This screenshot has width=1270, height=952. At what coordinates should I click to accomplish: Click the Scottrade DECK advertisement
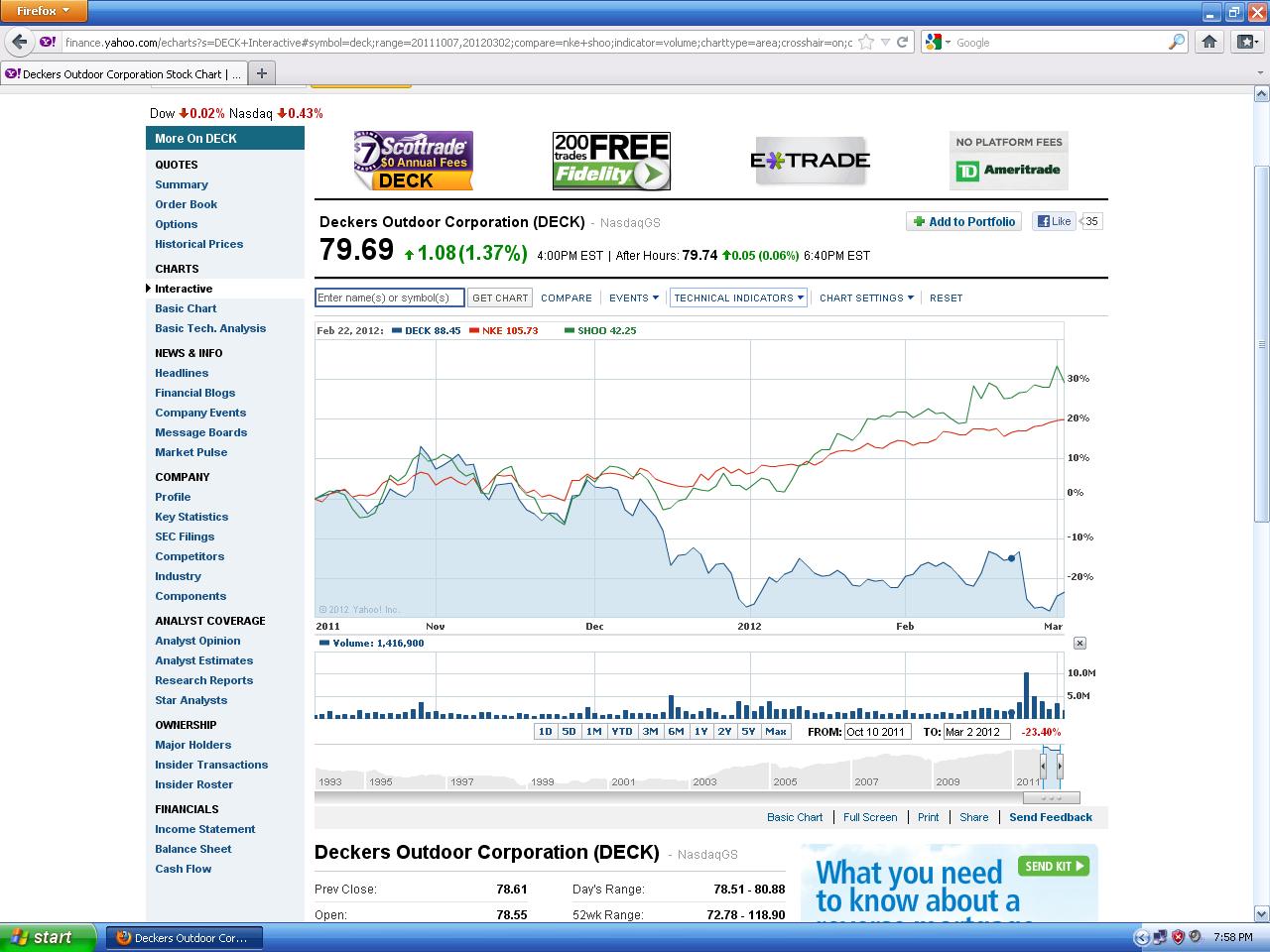[x=413, y=161]
